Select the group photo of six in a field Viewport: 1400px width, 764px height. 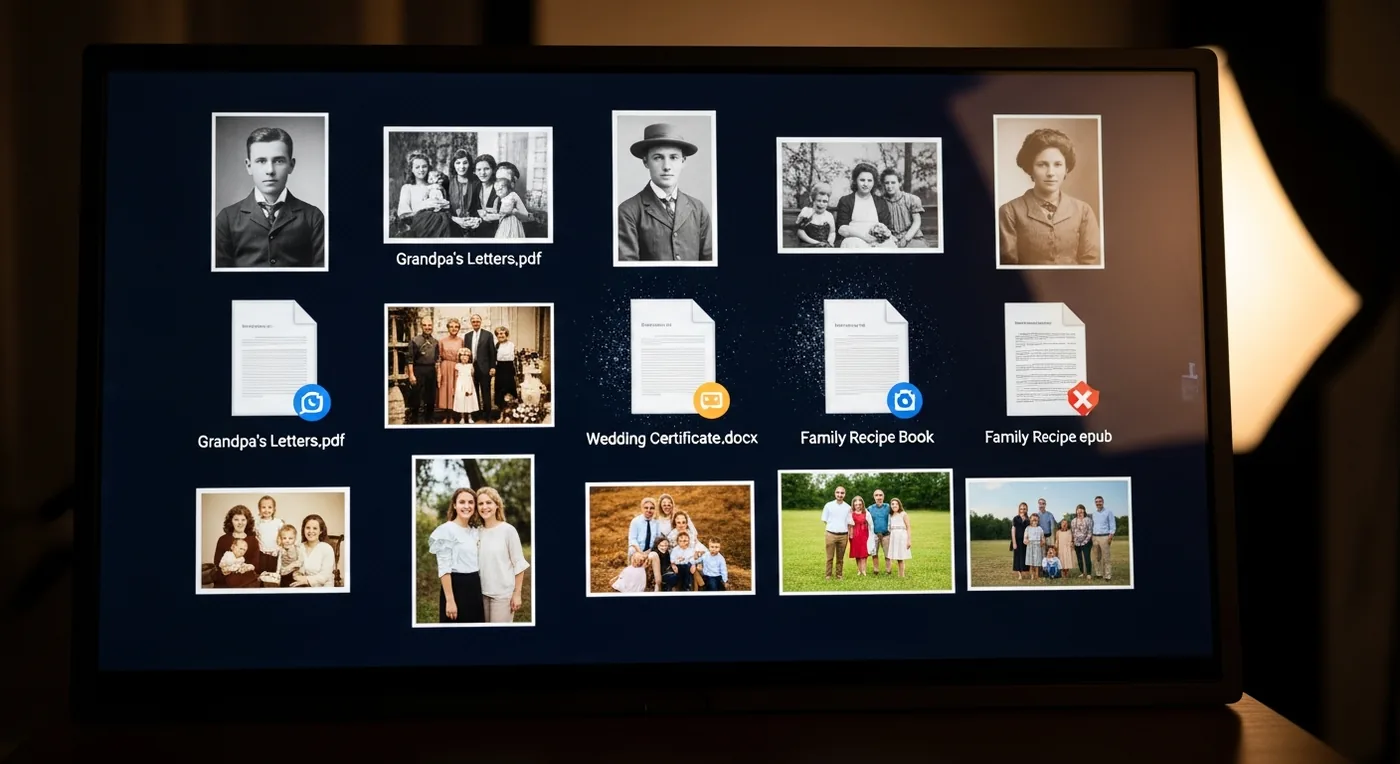(x=1049, y=534)
